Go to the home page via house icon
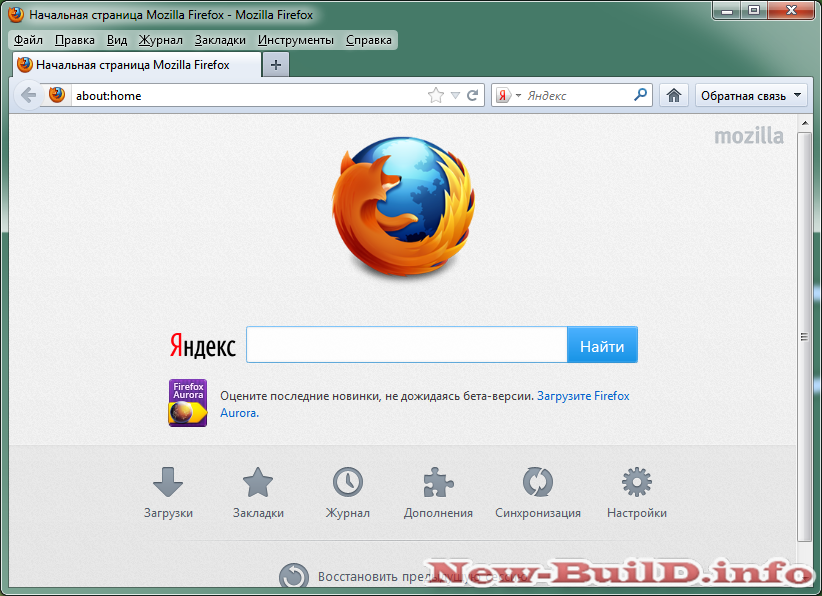Image resolution: width=822 pixels, height=596 pixels. [x=674, y=95]
